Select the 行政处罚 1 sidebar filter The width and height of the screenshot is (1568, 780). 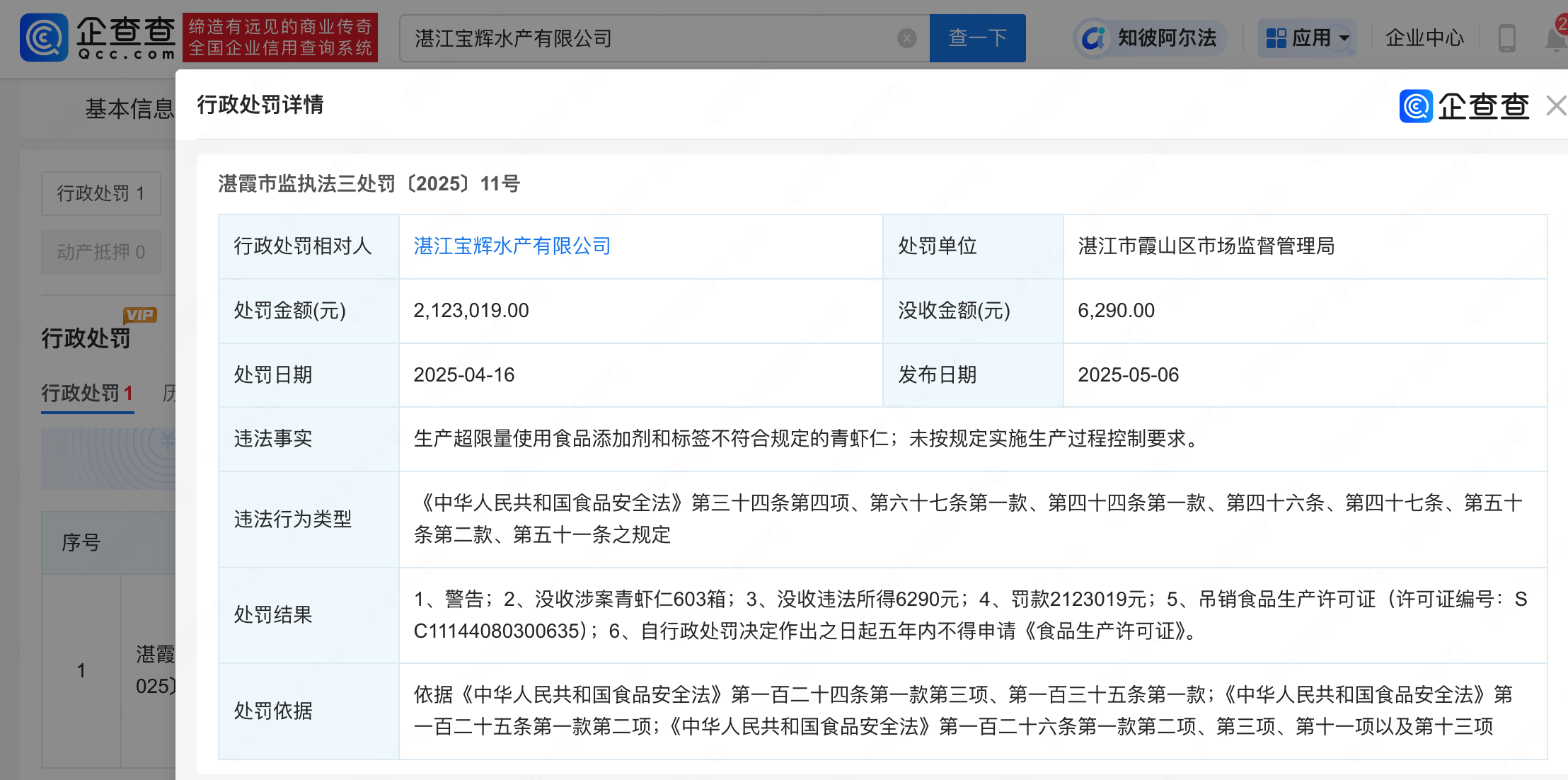100,193
